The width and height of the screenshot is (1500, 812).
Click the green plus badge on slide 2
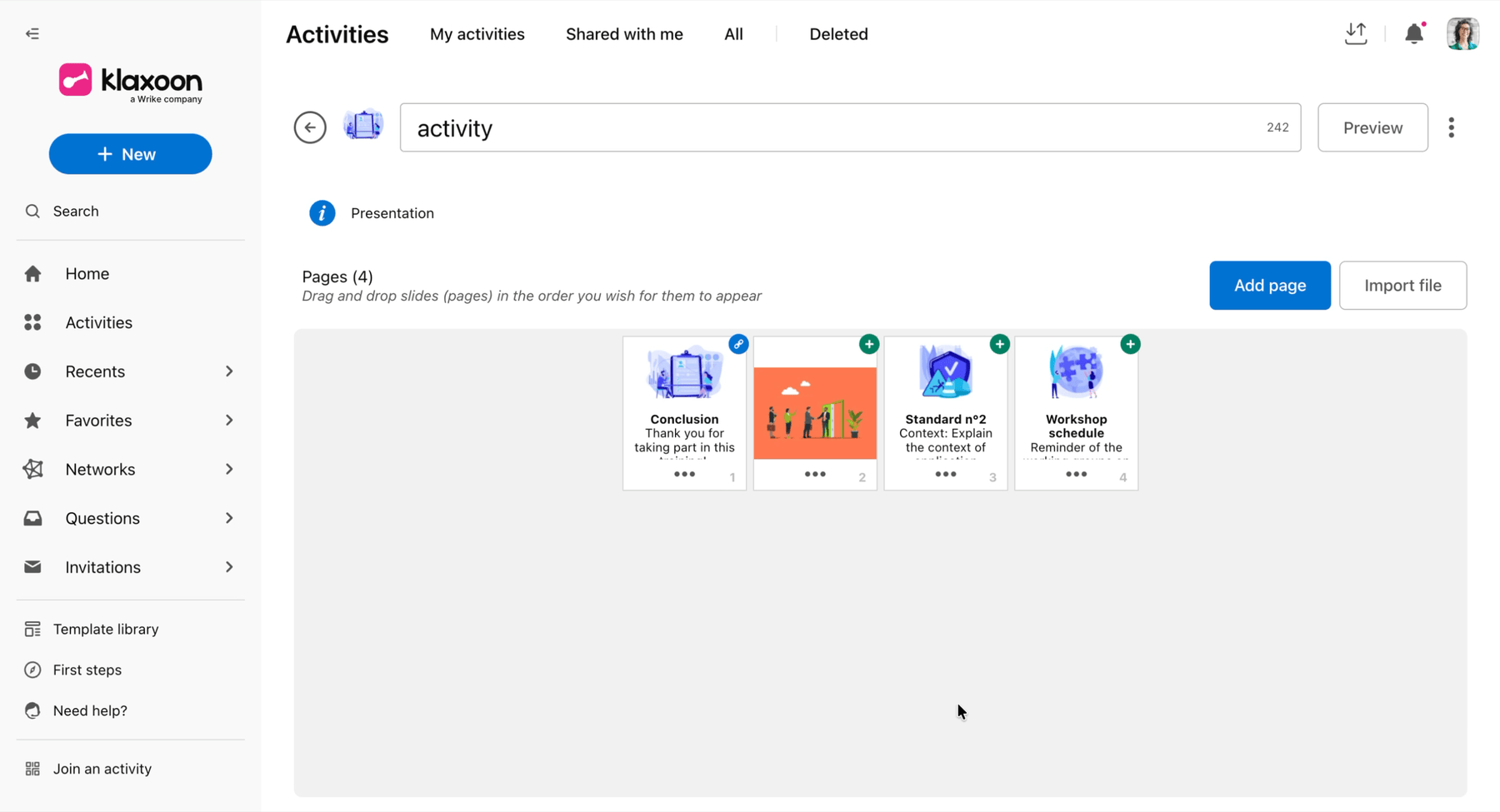(869, 344)
